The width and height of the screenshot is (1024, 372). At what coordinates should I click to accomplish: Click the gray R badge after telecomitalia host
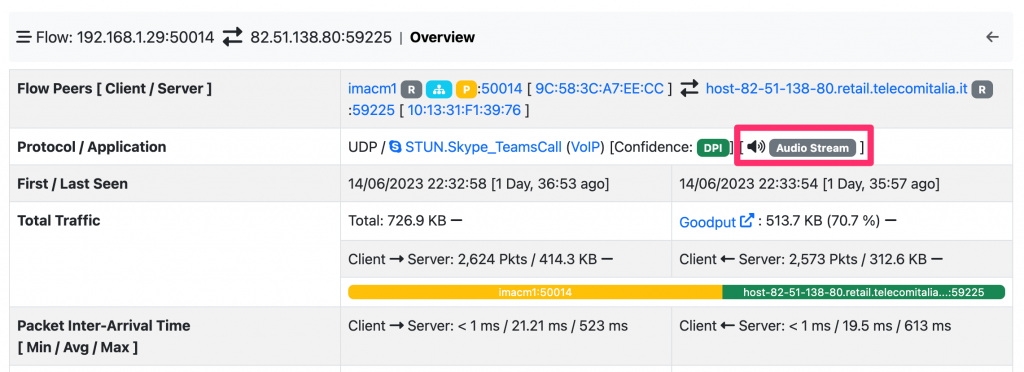pos(982,89)
